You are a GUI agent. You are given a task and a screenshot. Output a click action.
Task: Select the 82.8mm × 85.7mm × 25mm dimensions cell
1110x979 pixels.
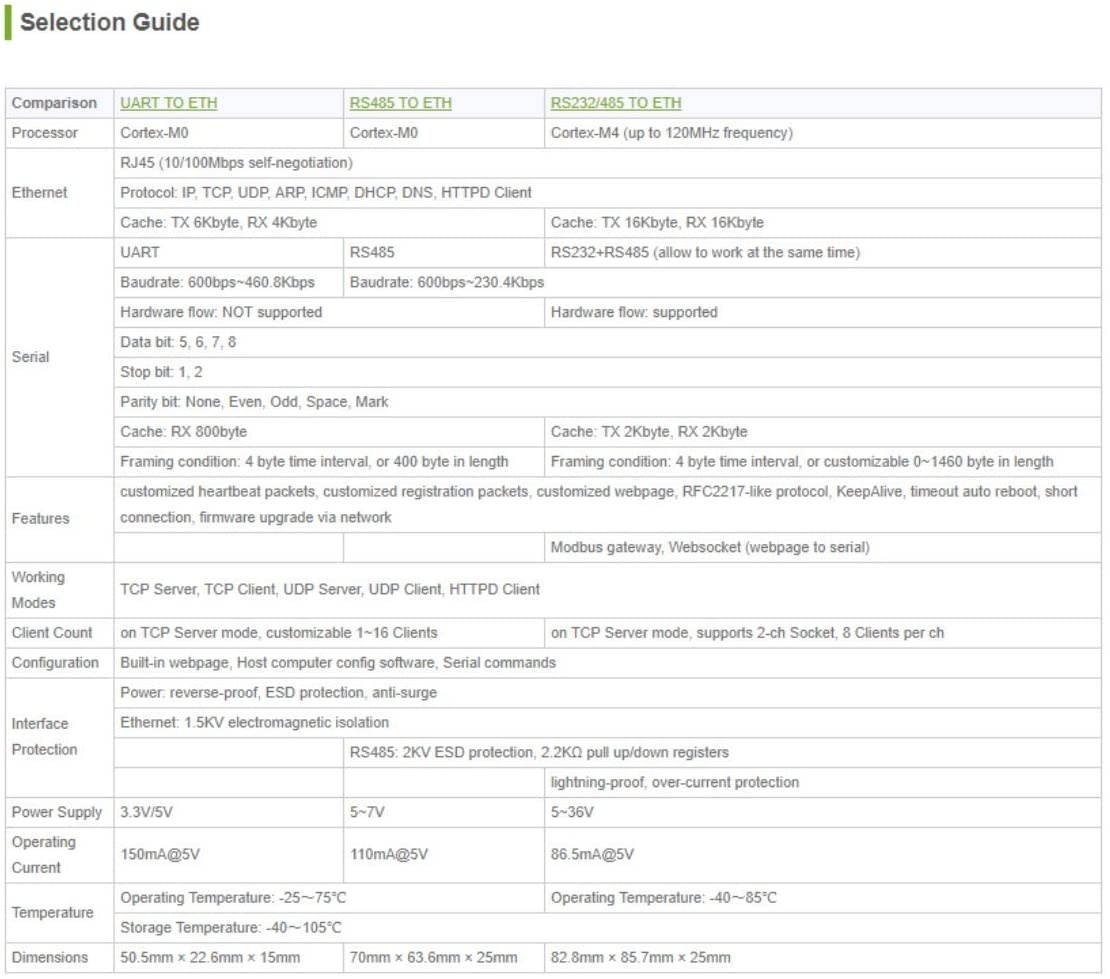point(640,958)
